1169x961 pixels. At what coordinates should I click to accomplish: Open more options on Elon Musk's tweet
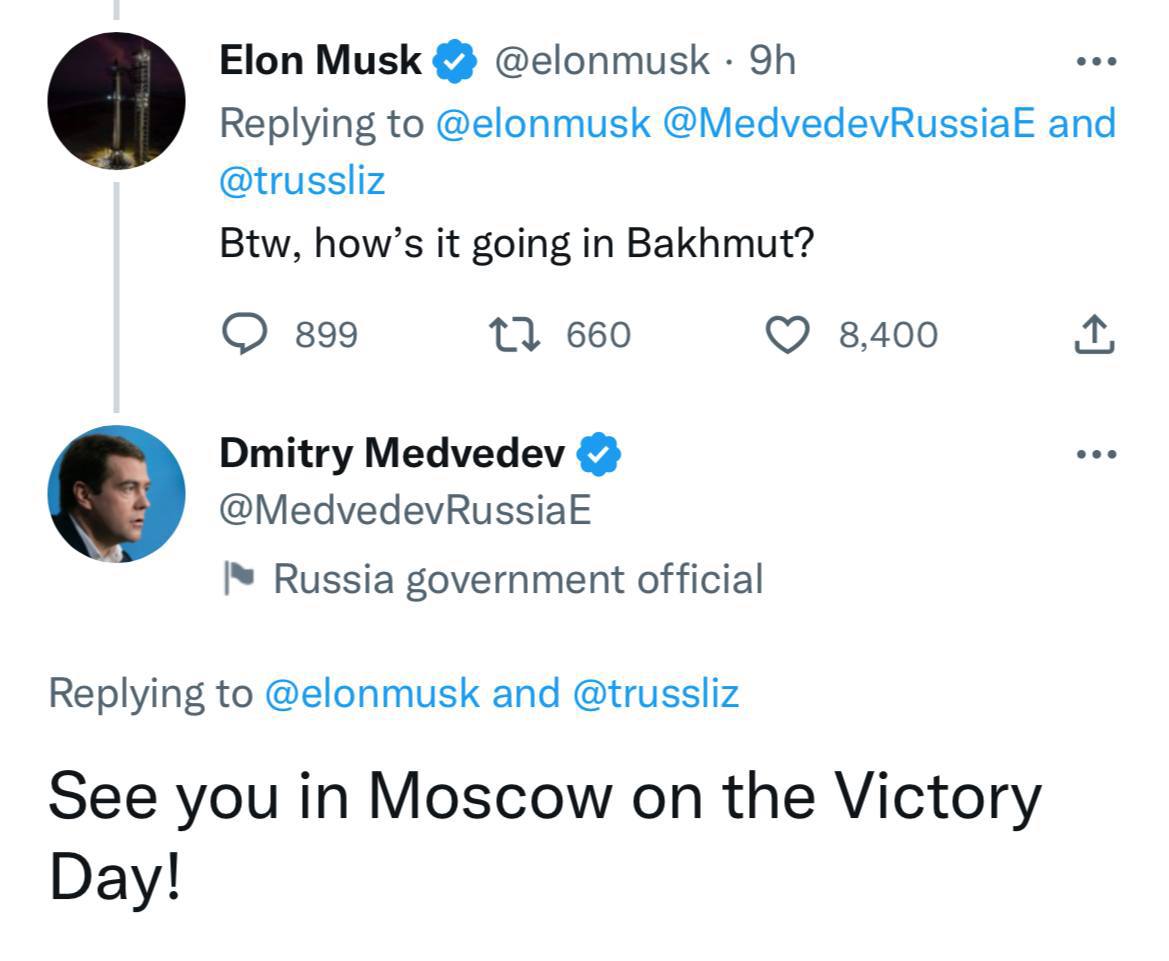1096,61
